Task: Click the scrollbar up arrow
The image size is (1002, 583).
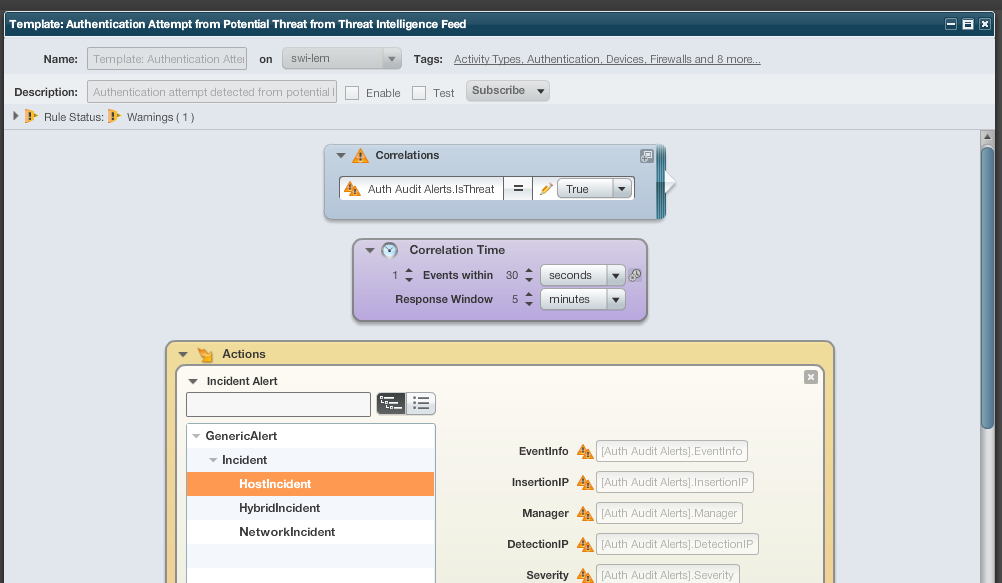Action: point(987,136)
